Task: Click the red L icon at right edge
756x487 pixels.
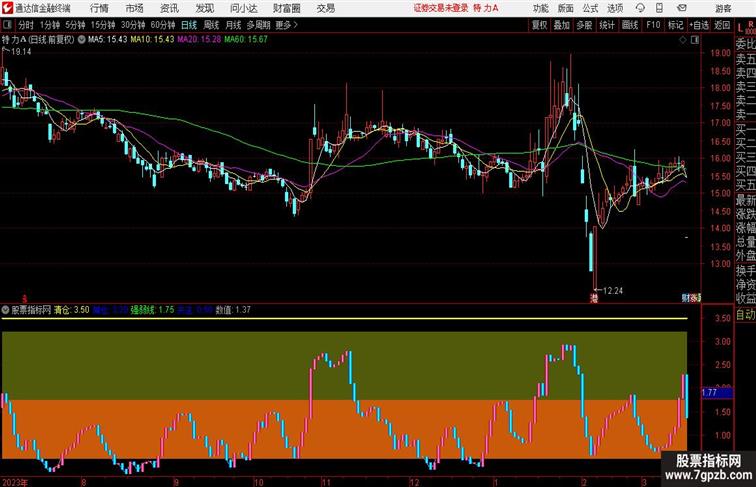Action: click(740, 28)
